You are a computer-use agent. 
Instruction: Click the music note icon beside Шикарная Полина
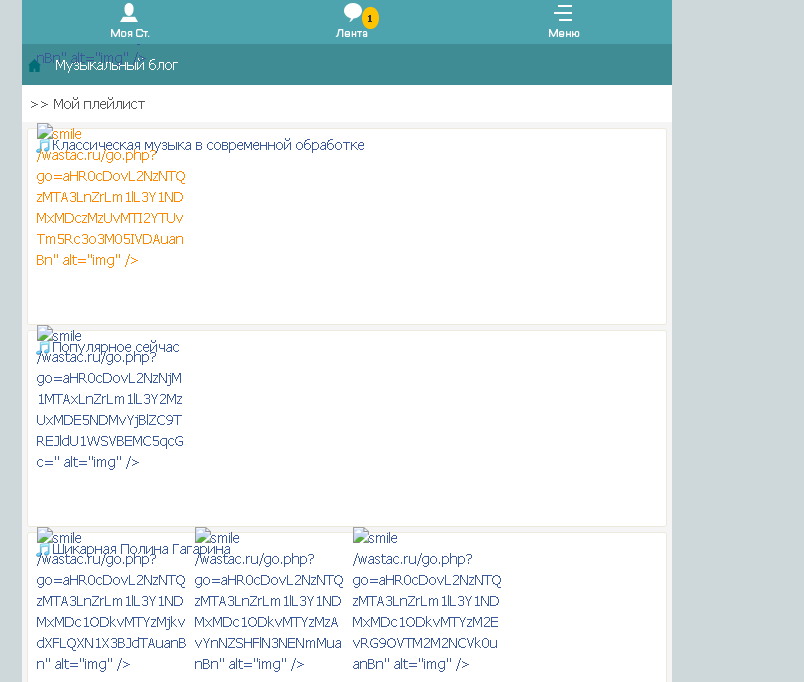tap(44, 550)
